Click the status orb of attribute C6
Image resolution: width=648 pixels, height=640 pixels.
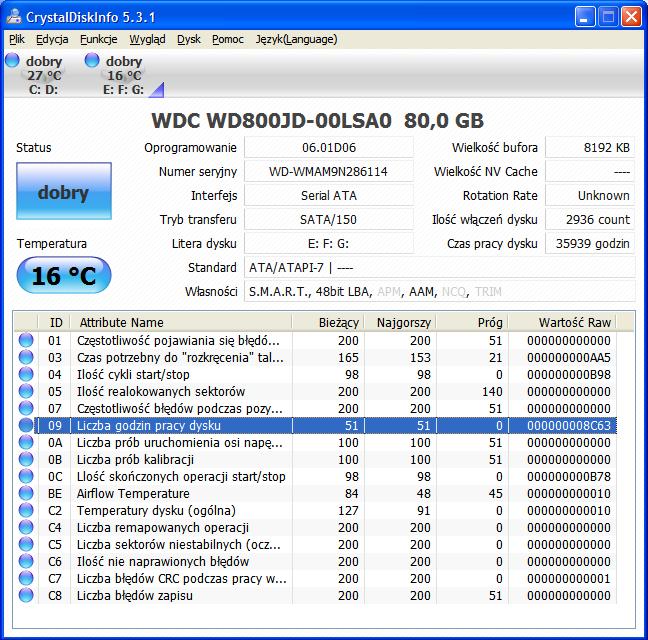tap(26, 561)
